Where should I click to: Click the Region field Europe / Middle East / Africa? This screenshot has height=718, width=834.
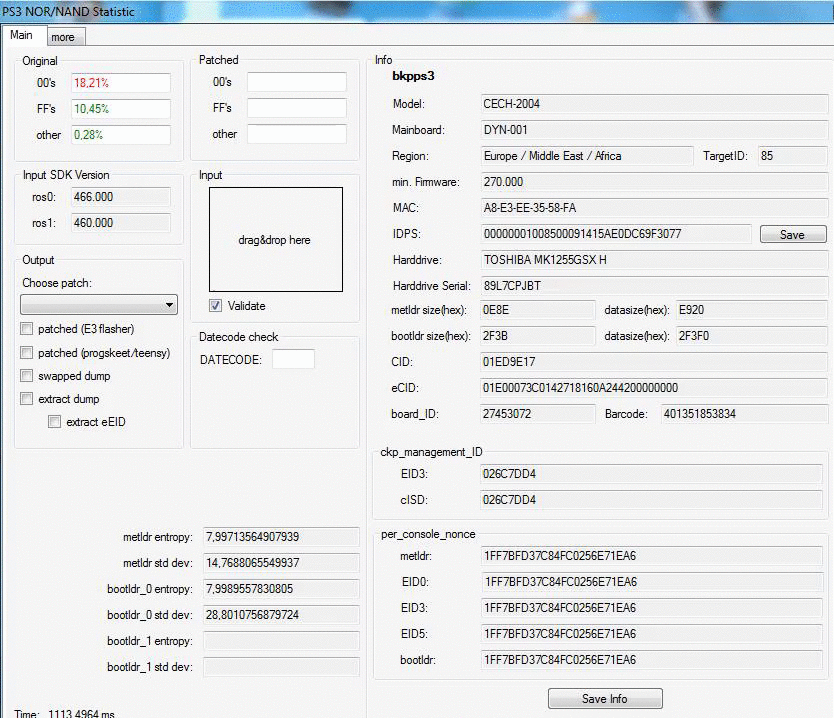pyautogui.click(x=587, y=156)
